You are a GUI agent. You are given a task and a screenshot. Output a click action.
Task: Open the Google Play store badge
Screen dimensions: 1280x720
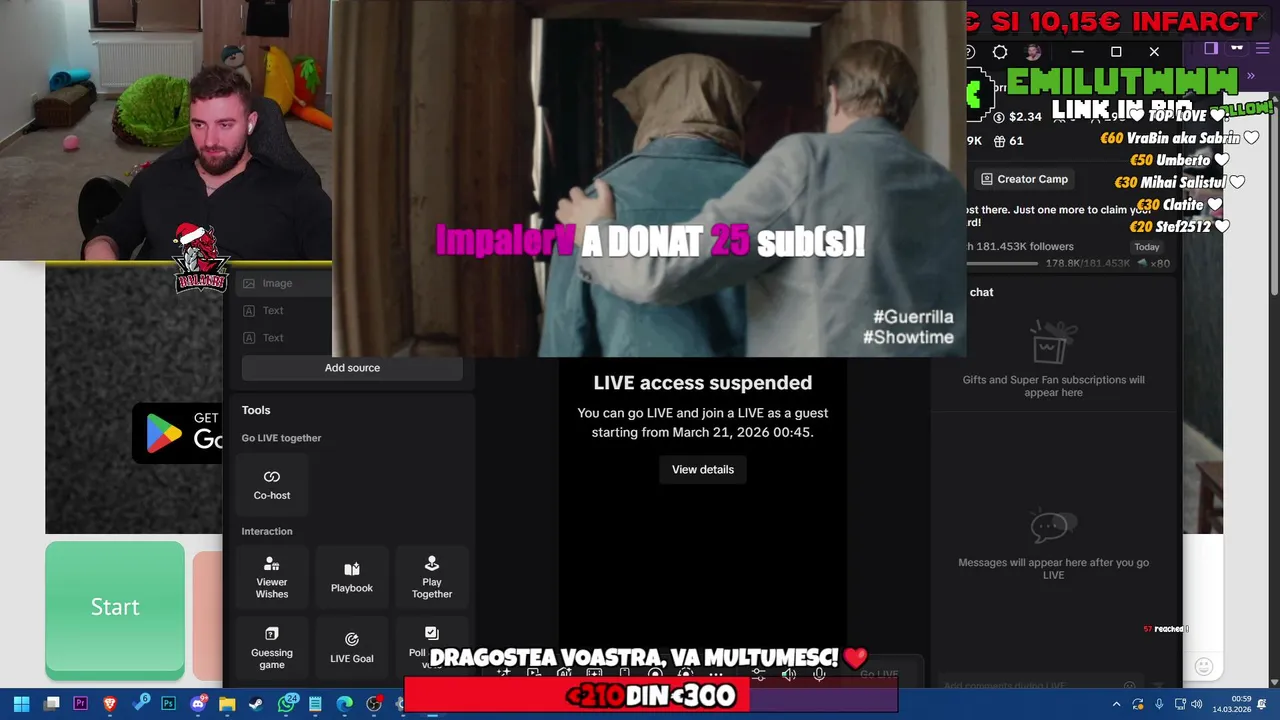click(x=178, y=432)
